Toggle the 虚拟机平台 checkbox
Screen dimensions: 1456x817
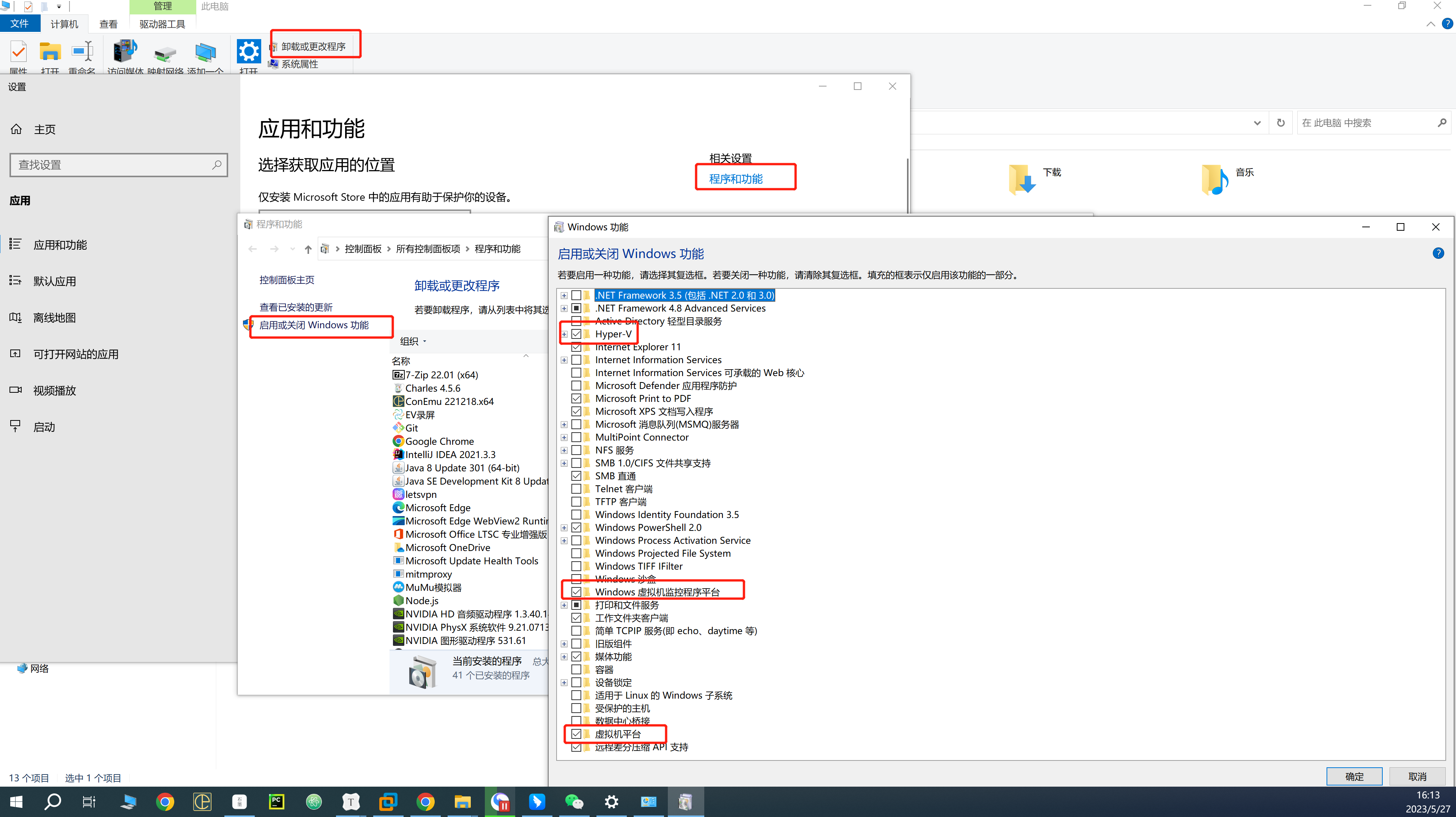[576, 734]
